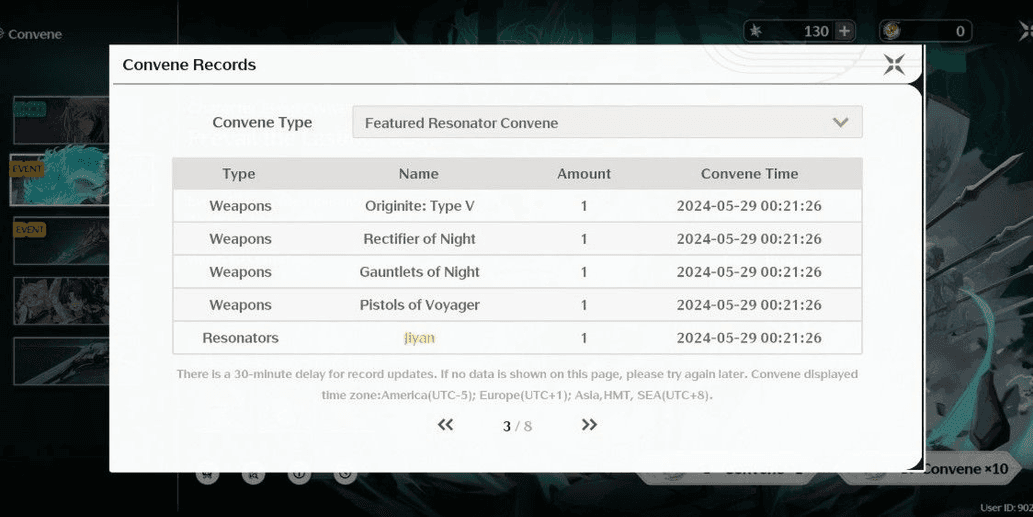Click the page indicator 3 / 8
Image resolution: width=1033 pixels, height=517 pixels.
click(x=517, y=426)
